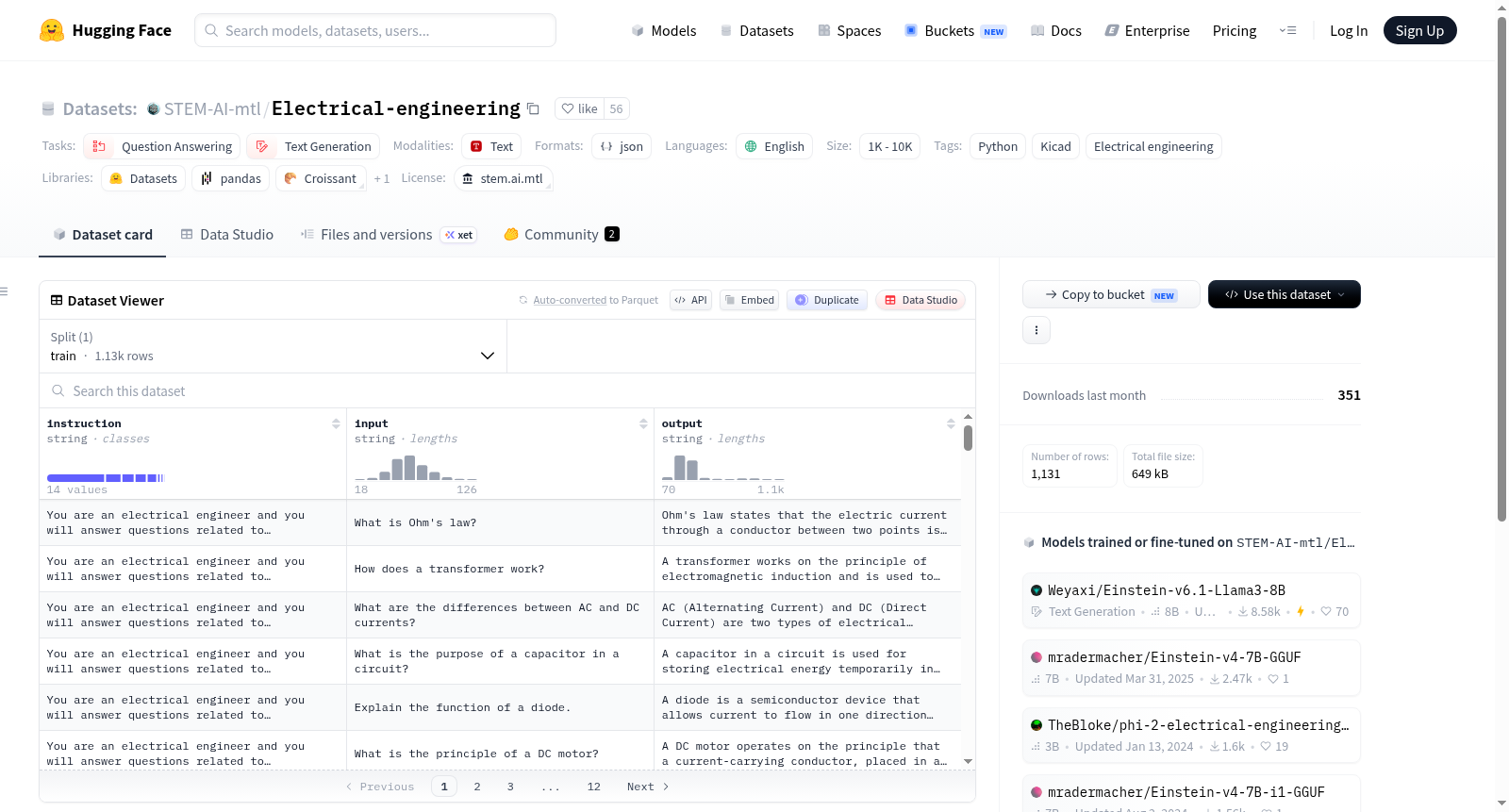Click the page vertical scrollbar

1501,269
